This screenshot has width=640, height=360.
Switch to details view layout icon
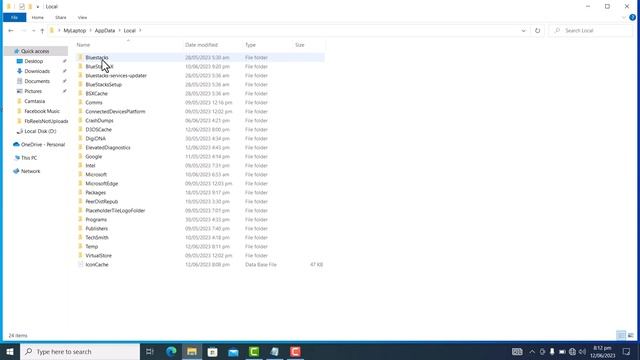point(621,335)
